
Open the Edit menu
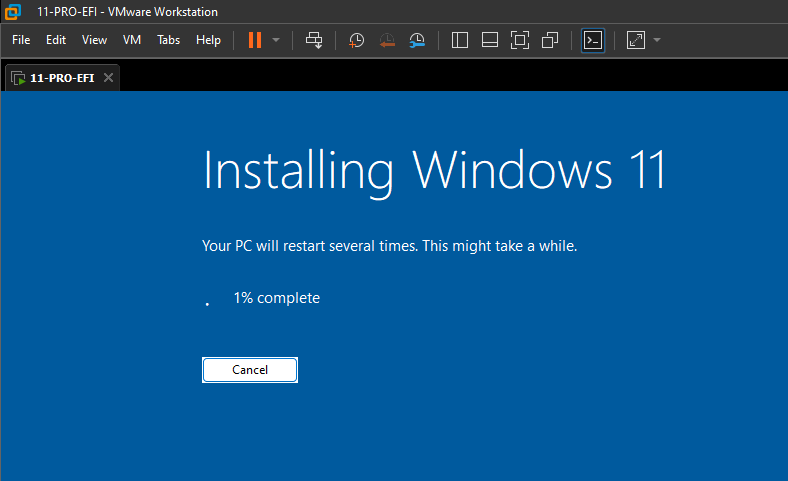56,40
